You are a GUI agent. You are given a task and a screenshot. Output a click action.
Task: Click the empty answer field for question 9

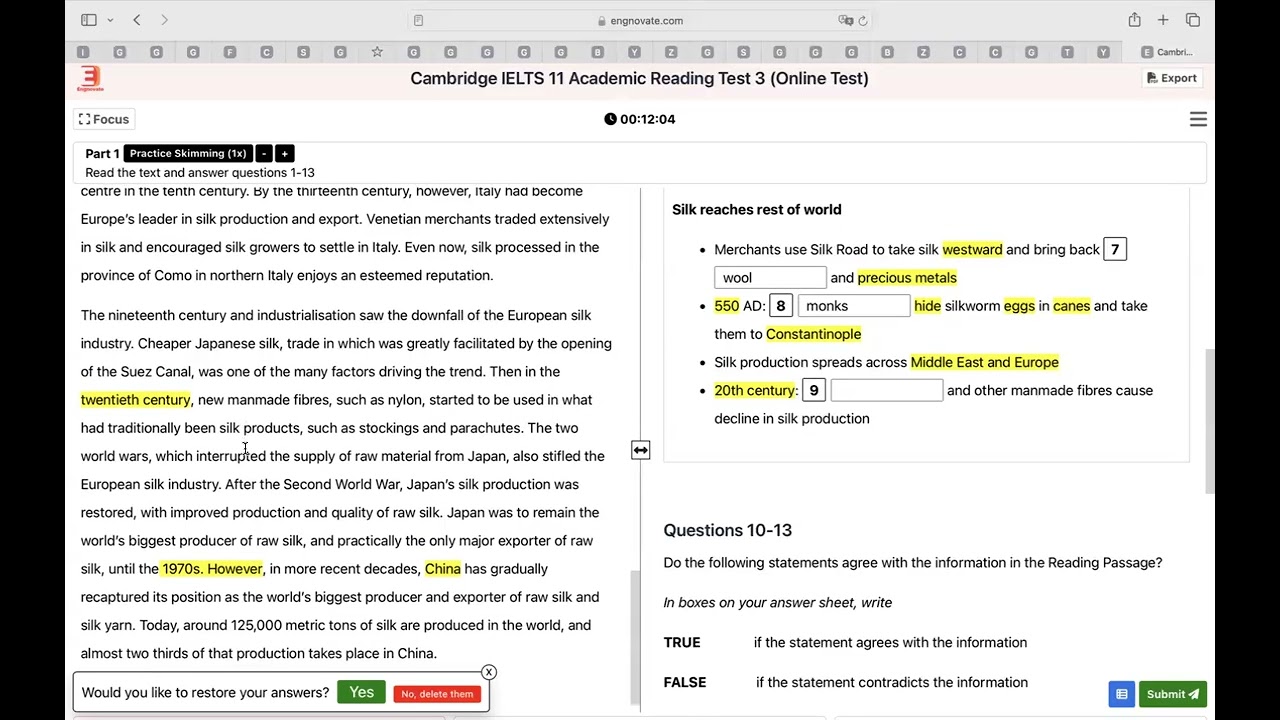[887, 390]
